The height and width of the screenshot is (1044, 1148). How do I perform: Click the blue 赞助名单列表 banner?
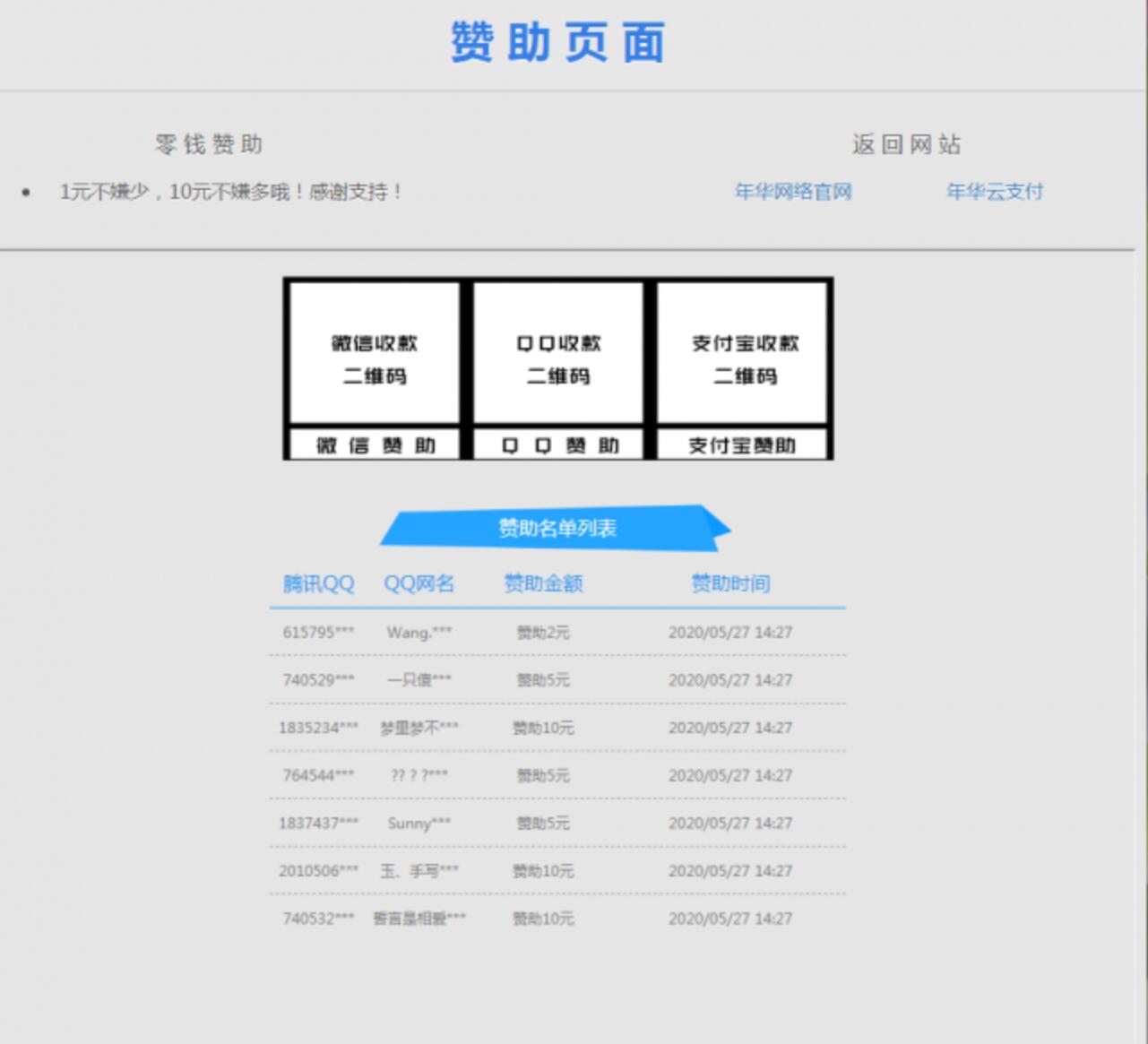coord(557,528)
